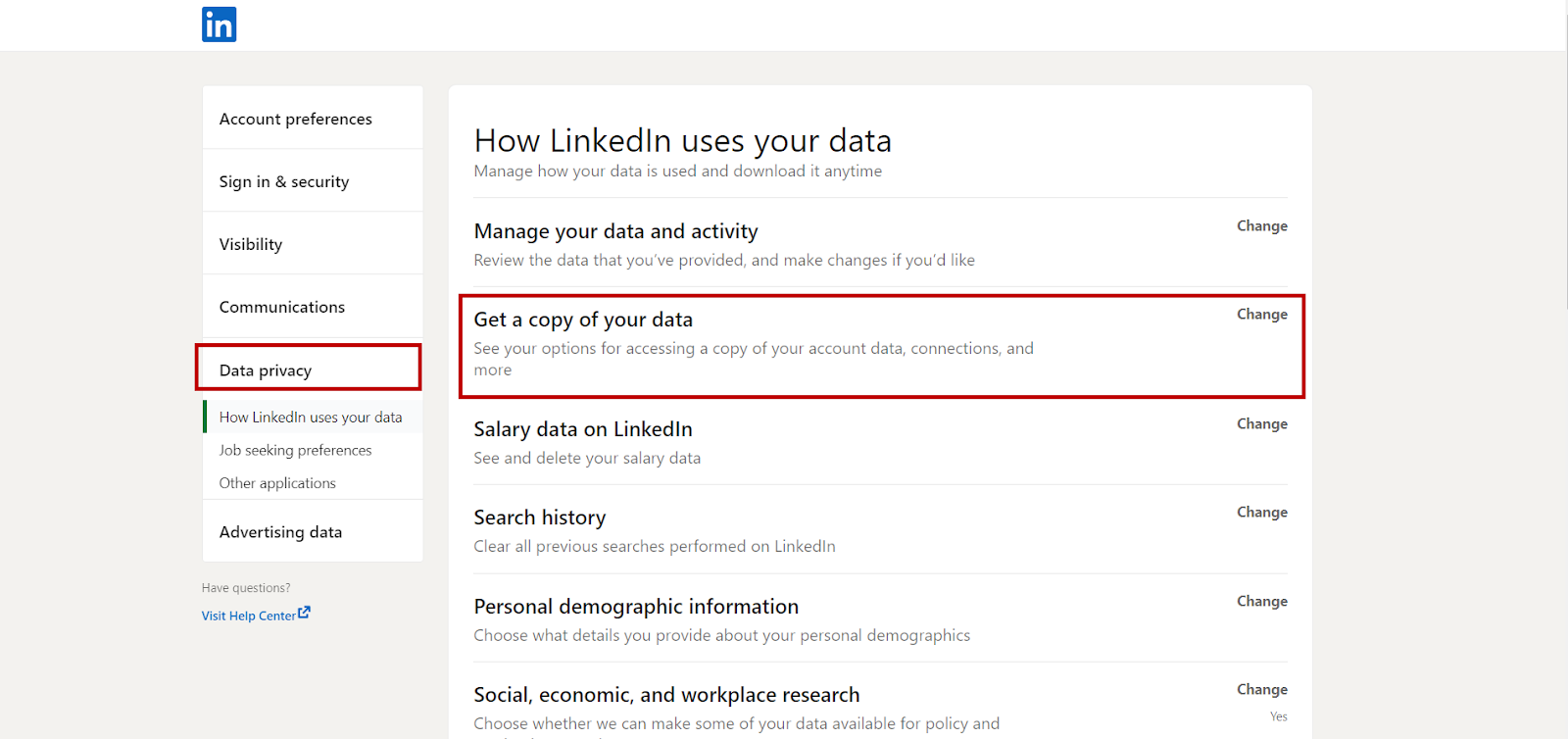Open Advertising data section
Viewport: 1568px width, 739px height.
coord(313,531)
